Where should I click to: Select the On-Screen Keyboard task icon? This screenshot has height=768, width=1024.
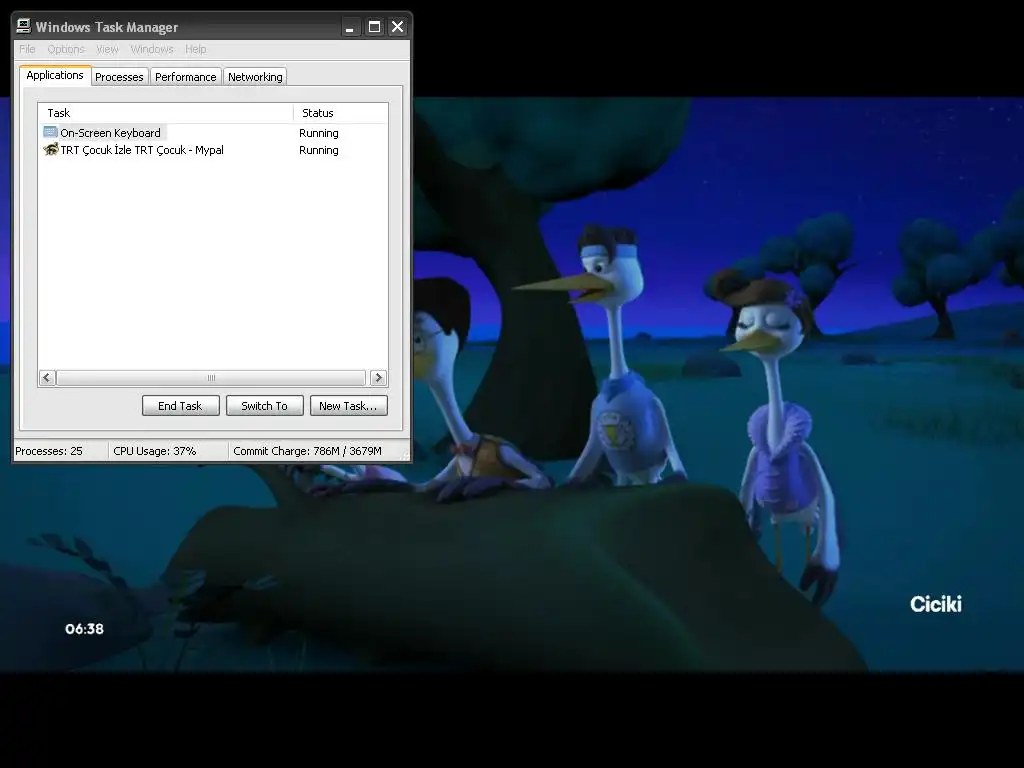[50, 133]
